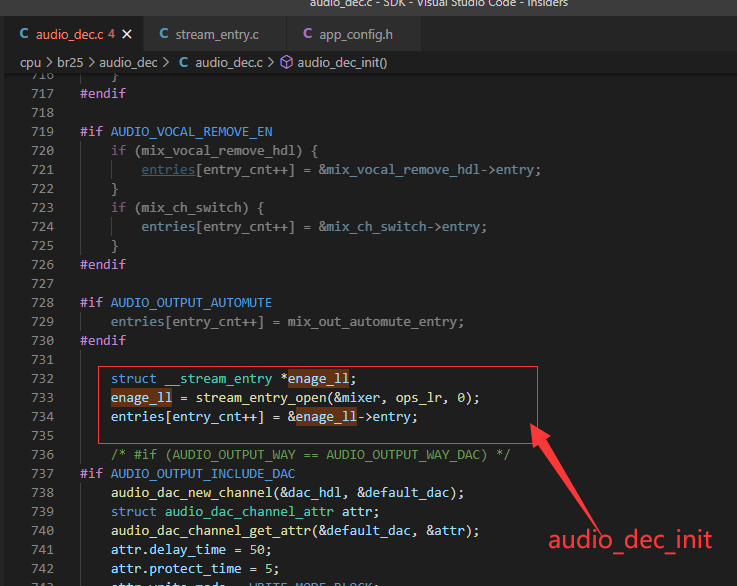Open the app_config.h tab

[355, 34]
